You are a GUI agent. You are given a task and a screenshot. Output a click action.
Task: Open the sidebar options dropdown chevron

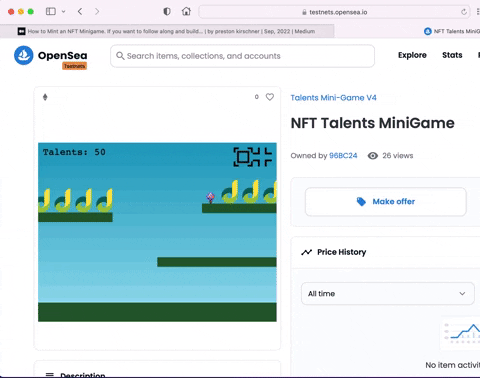tap(63, 12)
